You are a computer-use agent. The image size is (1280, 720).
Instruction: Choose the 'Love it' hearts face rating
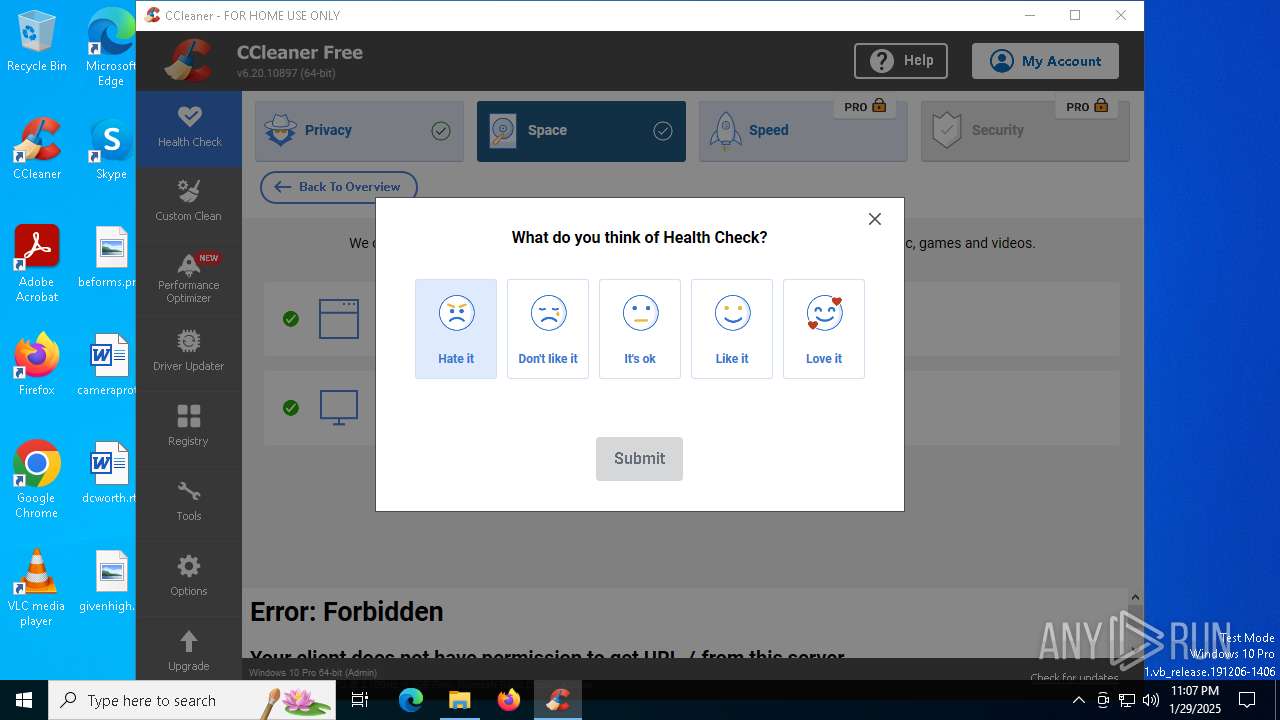coord(824,329)
